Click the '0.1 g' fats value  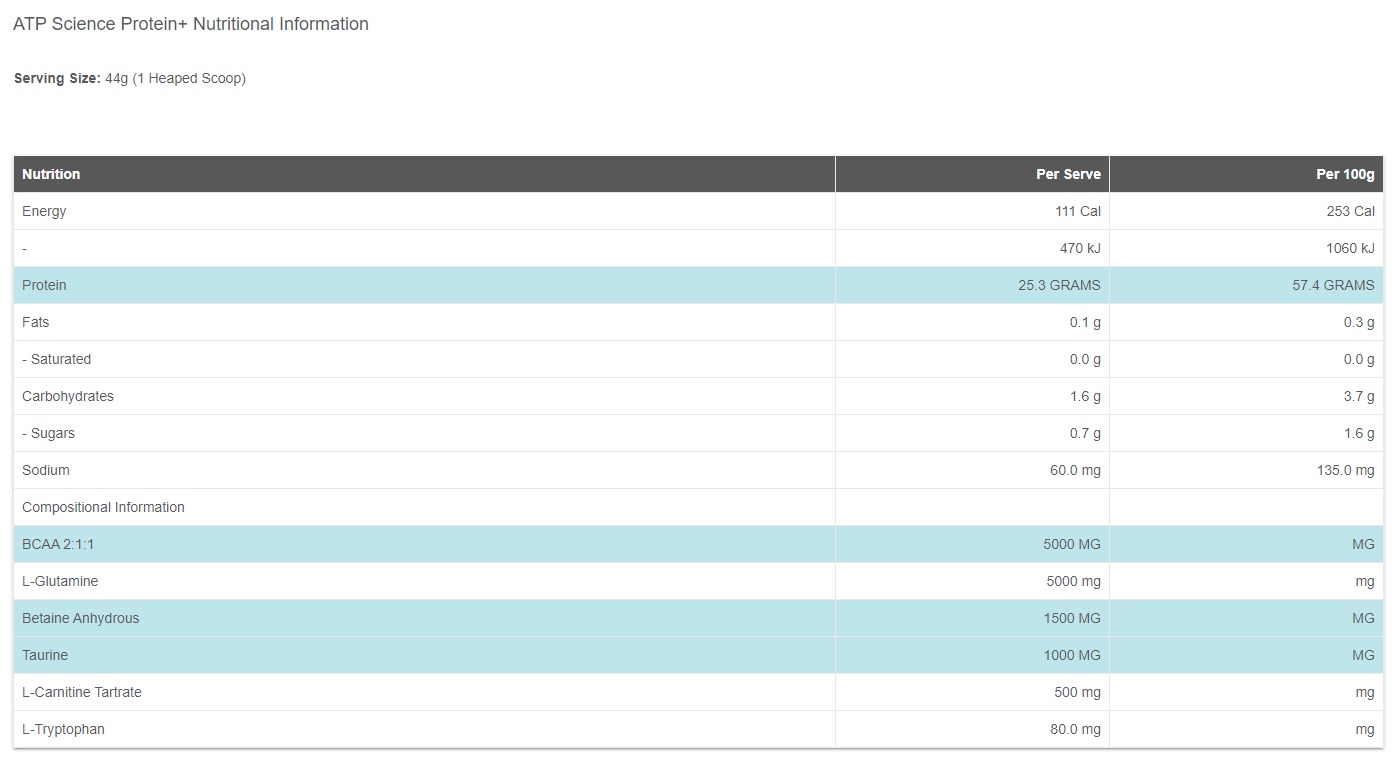point(1085,322)
